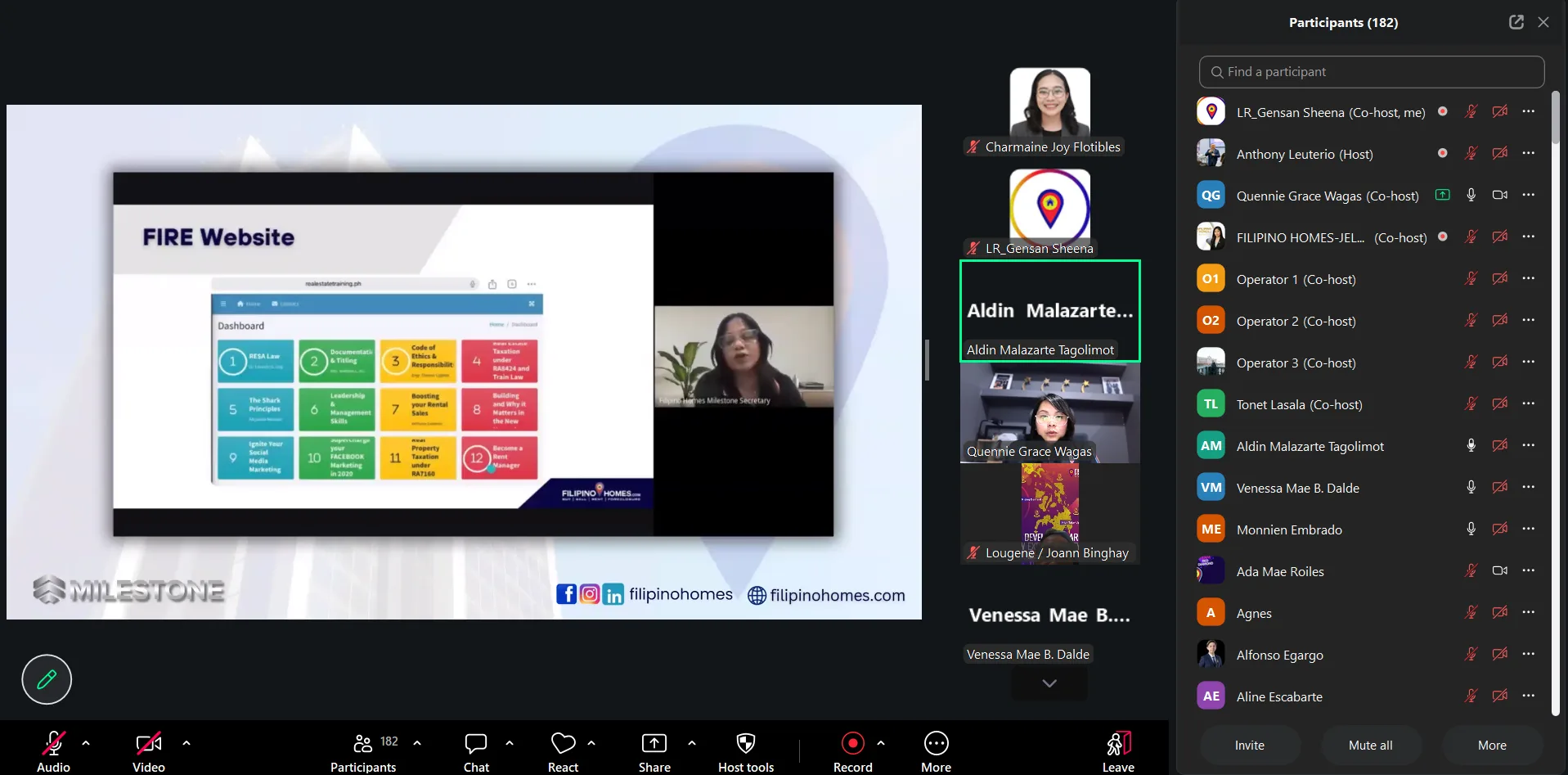Open Host tools menu
The width and height of the screenshot is (1568, 775).
(x=746, y=751)
